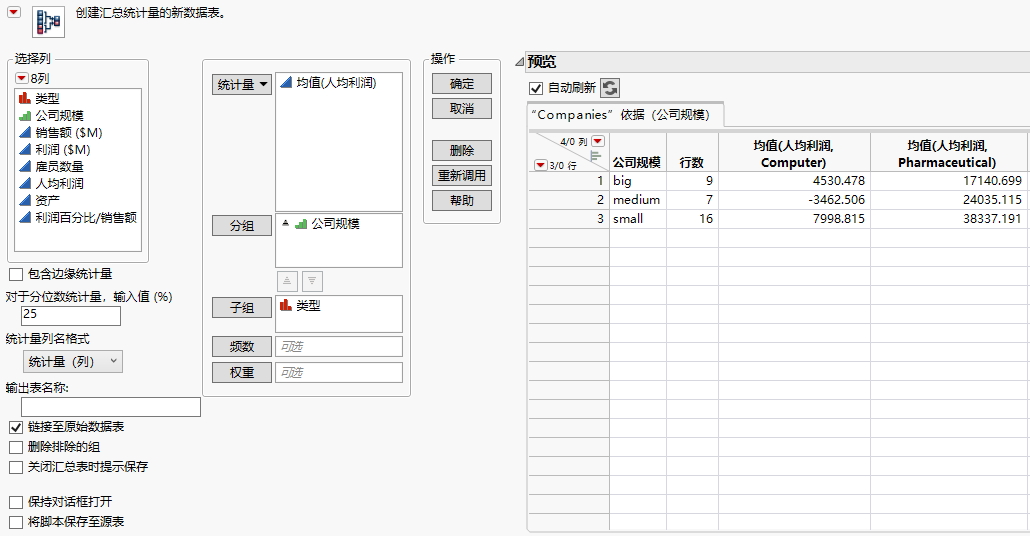Select the 类型 column in list
The width and height of the screenshot is (1030, 536).
pyautogui.click(x=47, y=99)
